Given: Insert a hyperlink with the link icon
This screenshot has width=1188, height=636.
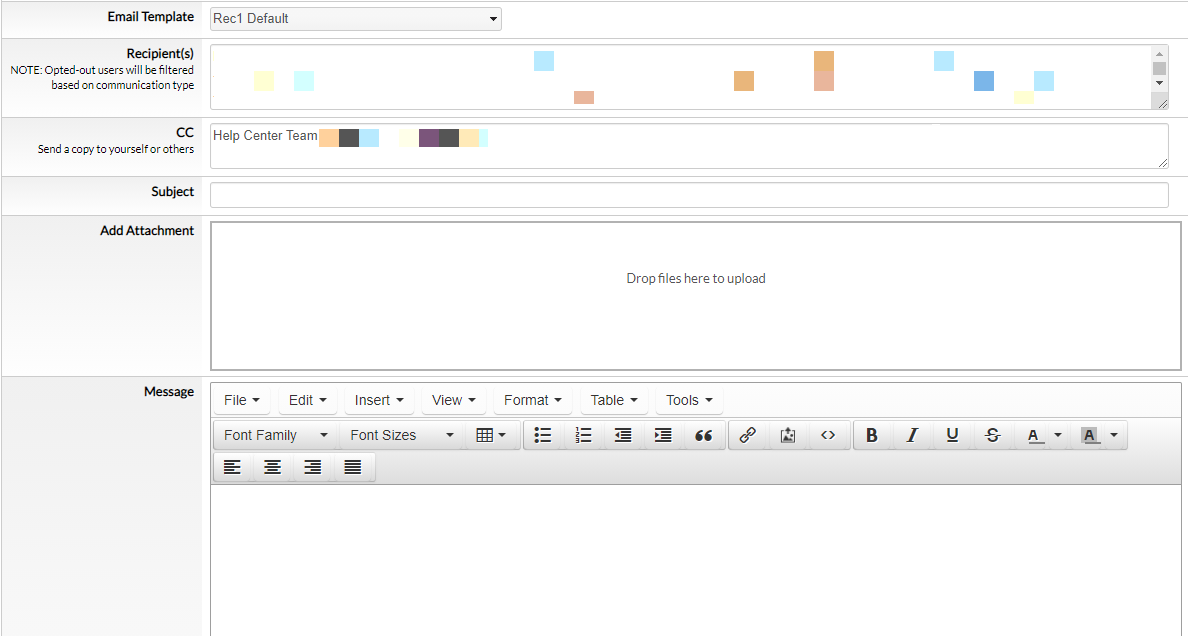Looking at the screenshot, I should [748, 435].
